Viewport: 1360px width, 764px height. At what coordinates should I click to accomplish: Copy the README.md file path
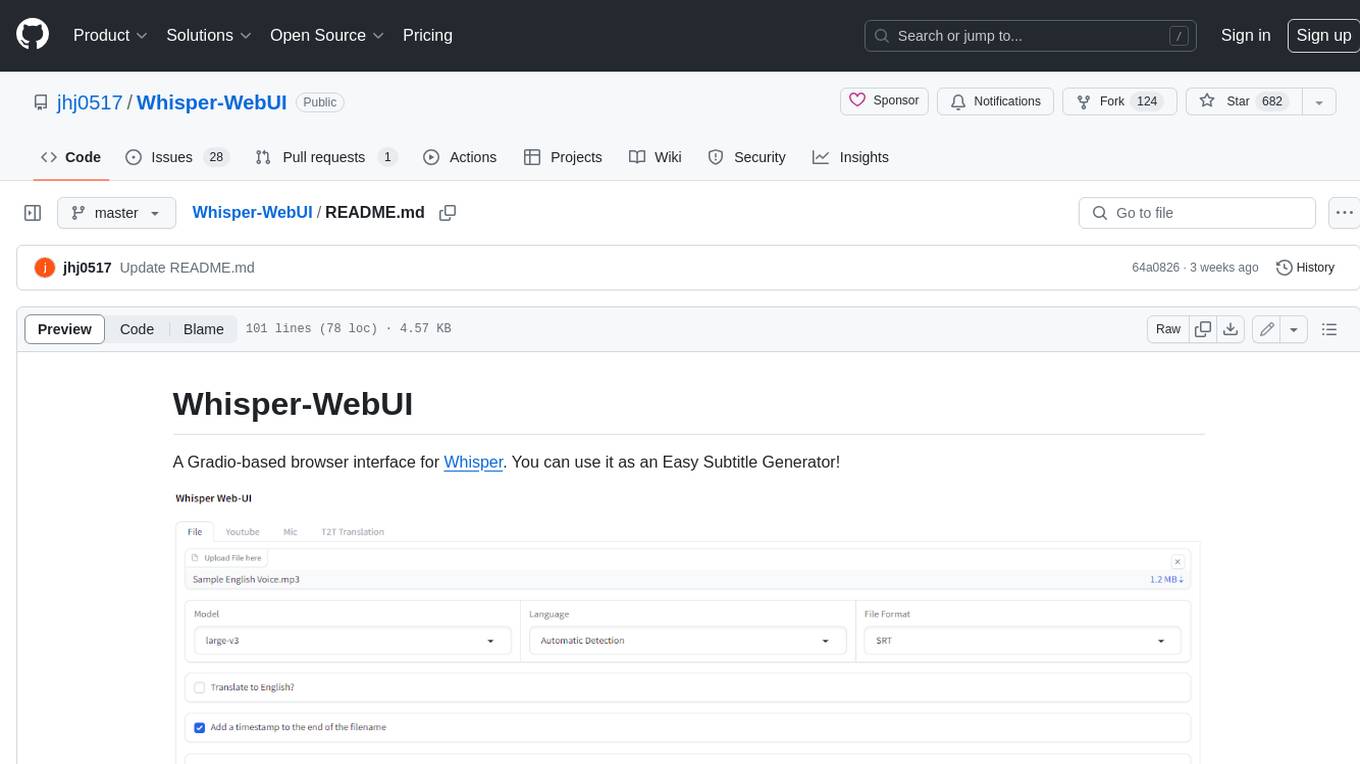(448, 213)
